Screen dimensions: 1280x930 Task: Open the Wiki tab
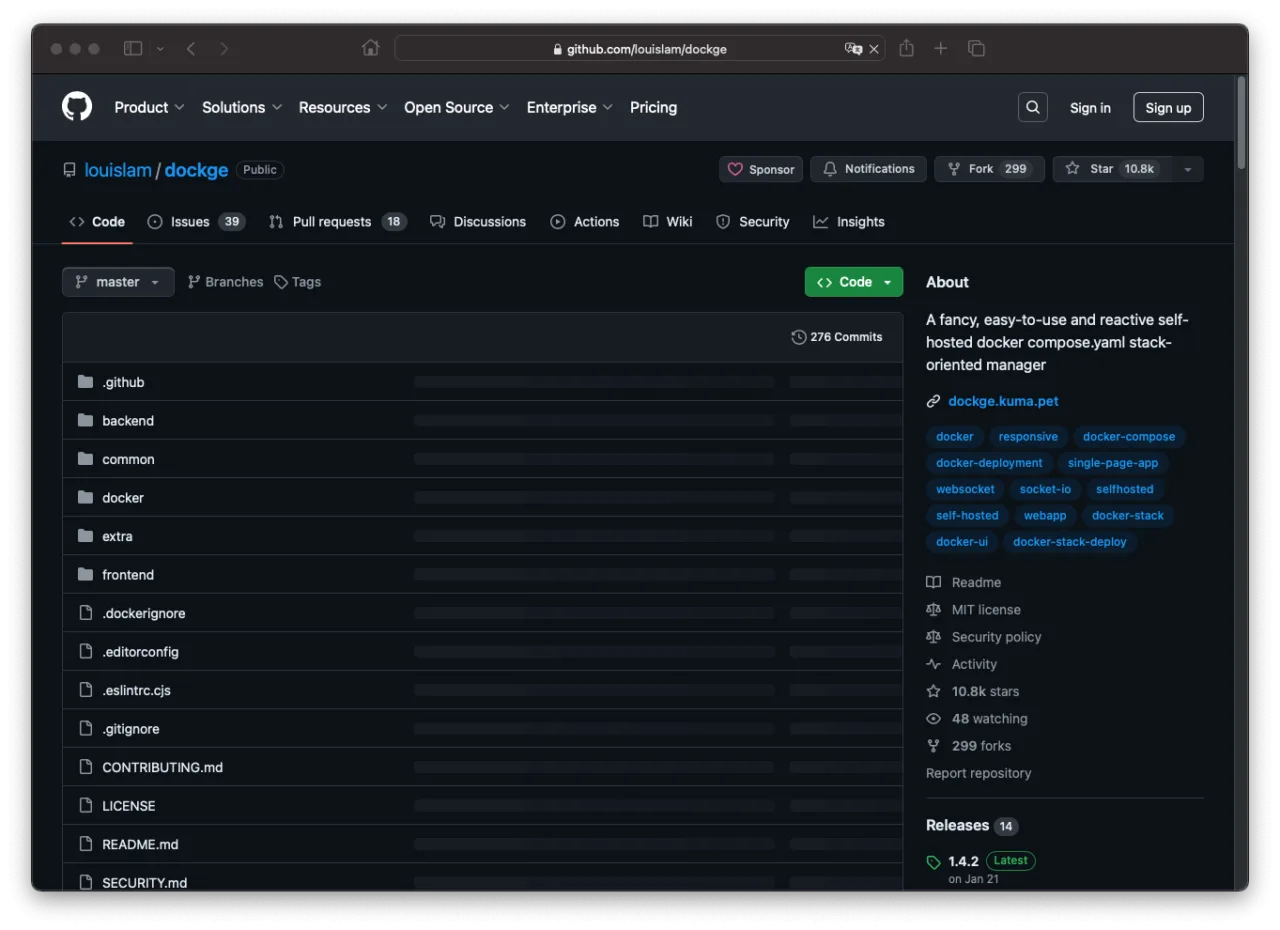coord(668,222)
